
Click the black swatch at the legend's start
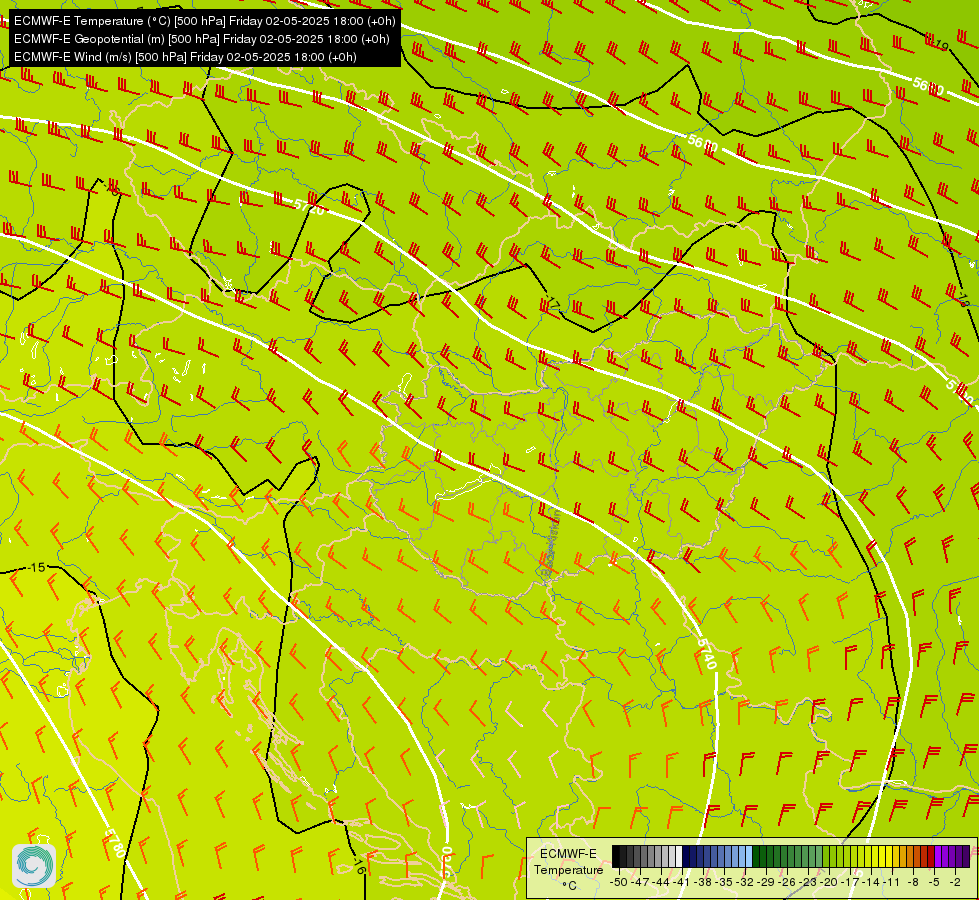616,856
